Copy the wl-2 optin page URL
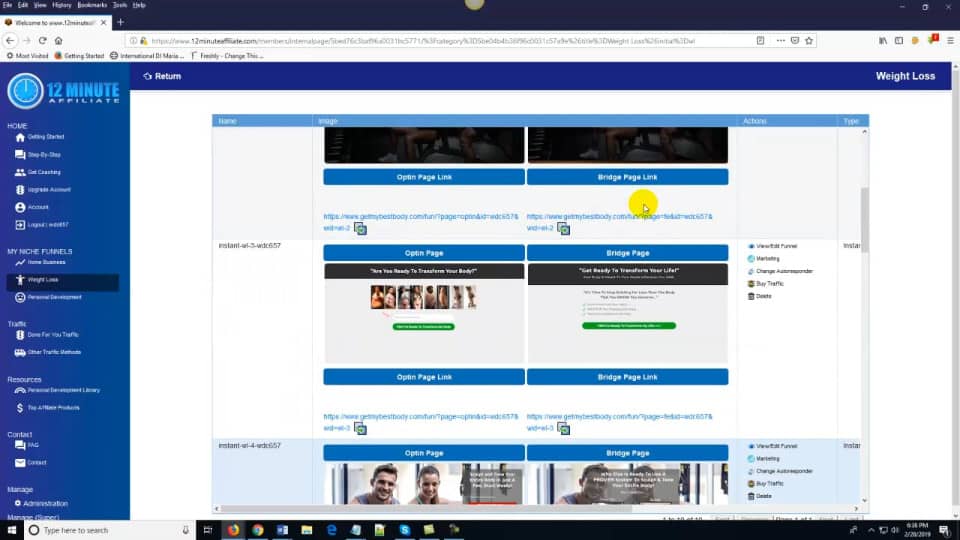This screenshot has height=540, width=960. (361, 229)
